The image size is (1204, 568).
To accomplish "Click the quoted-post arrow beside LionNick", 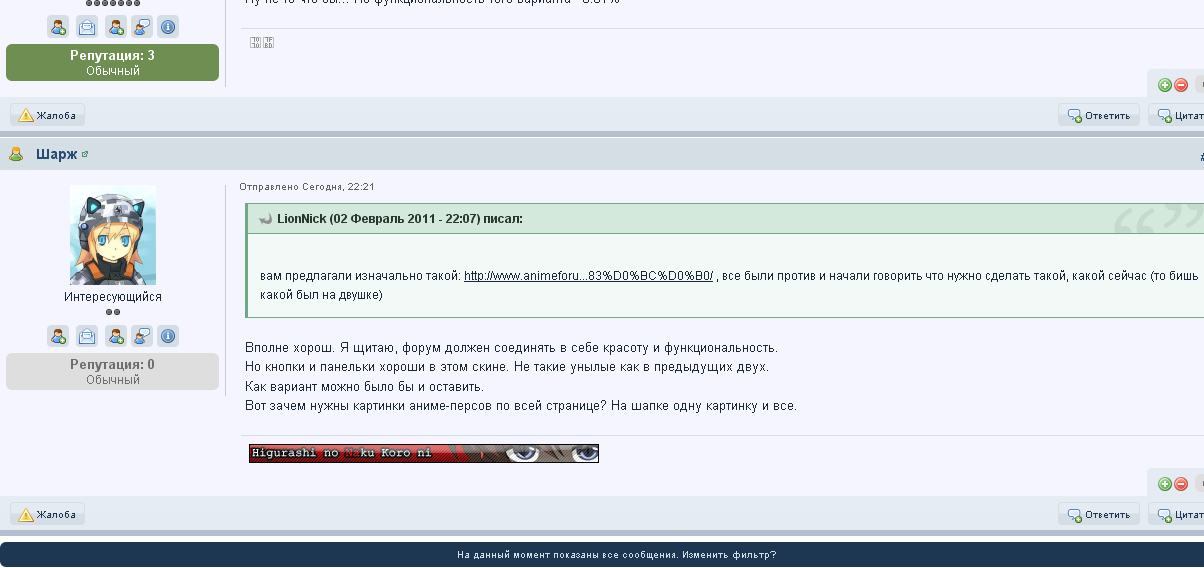I will tap(265, 219).
